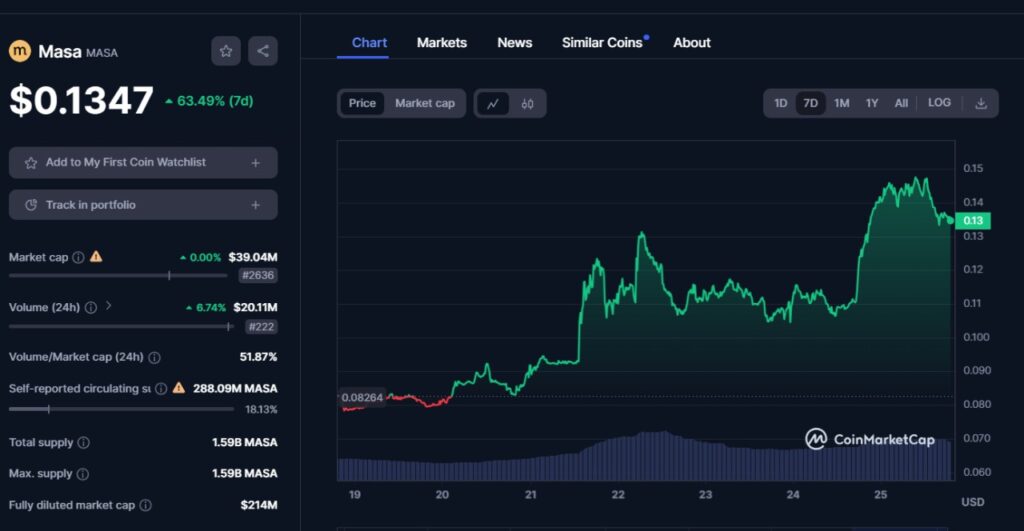This screenshot has height=531, width=1024.
Task: Add to My First Coin Watchlist
Action: (x=143, y=163)
